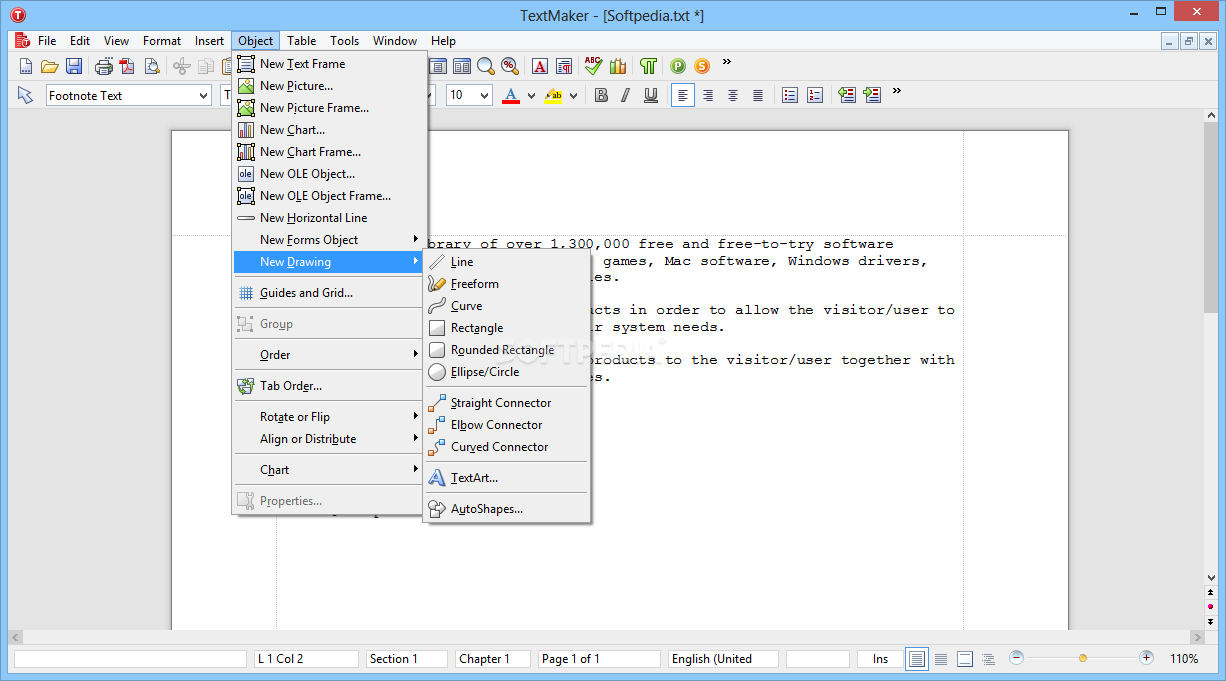Select the arrow pointer selection tool
The width and height of the screenshot is (1226, 681).
tap(26, 95)
